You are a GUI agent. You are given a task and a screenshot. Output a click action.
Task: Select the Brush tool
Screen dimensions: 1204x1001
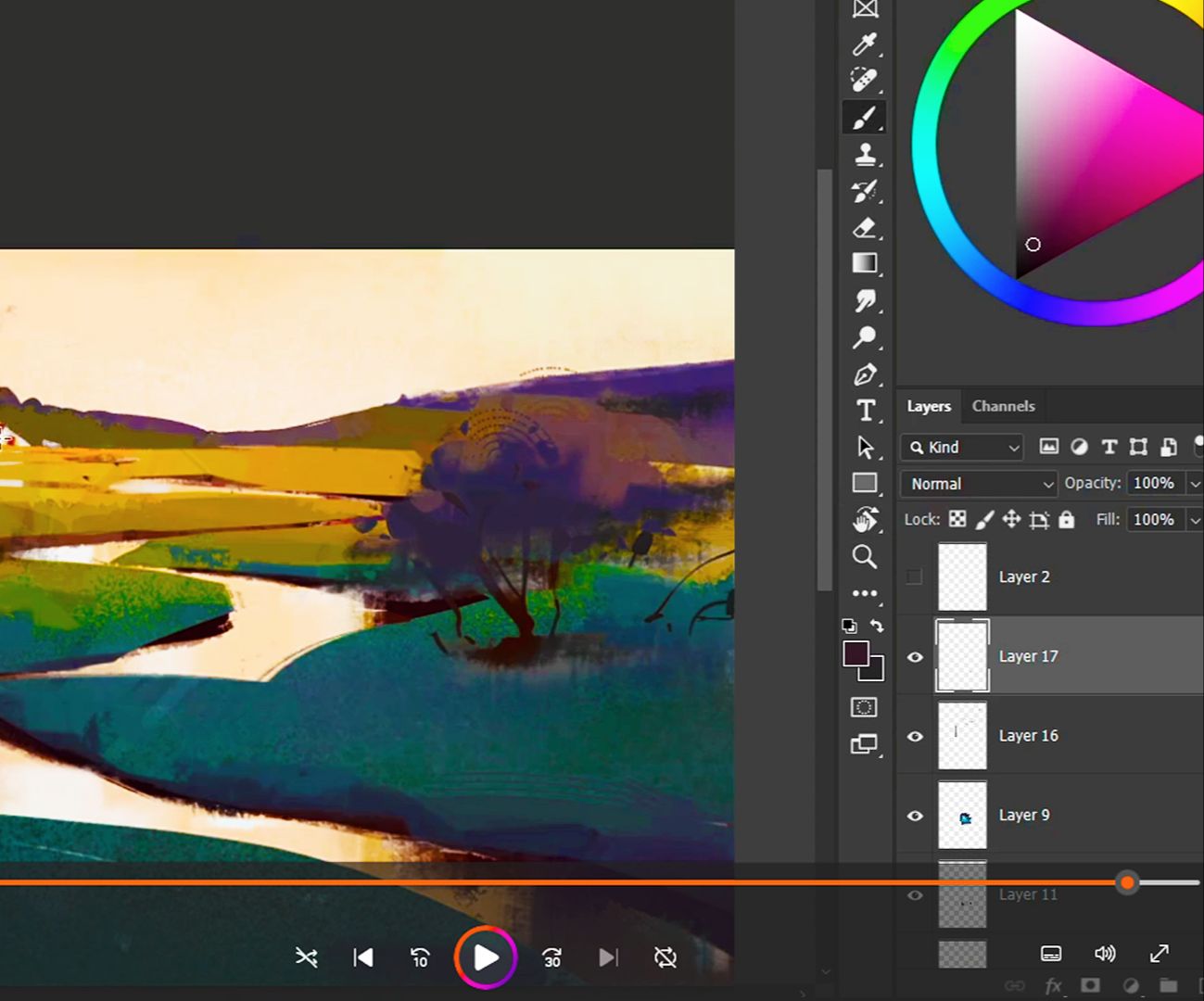point(864,118)
